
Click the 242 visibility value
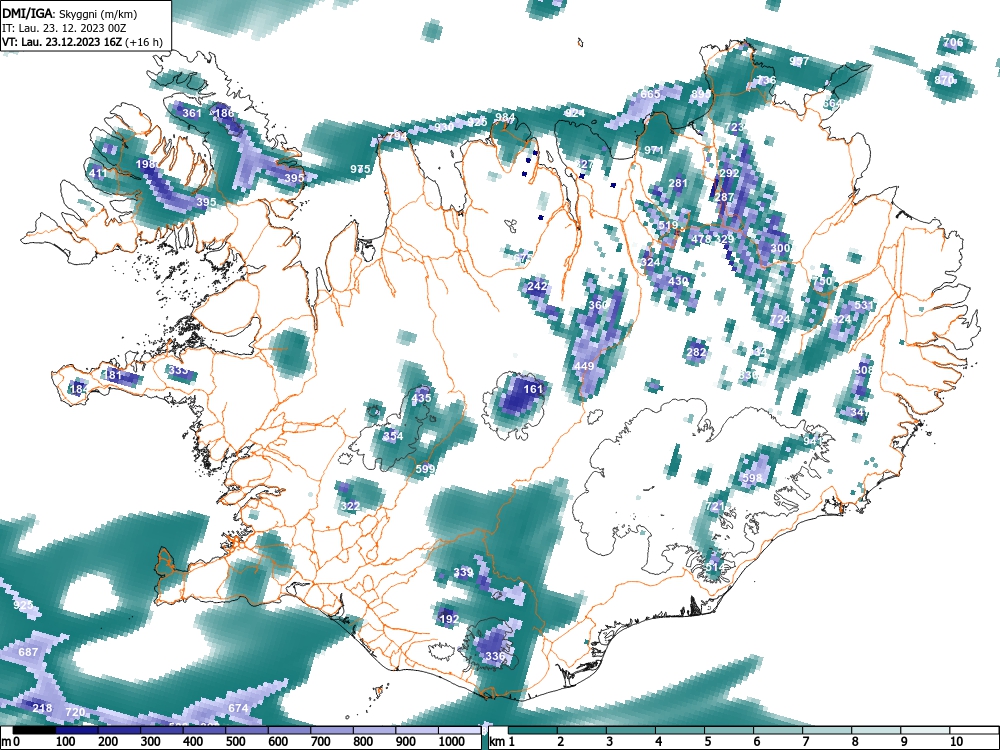(x=537, y=286)
